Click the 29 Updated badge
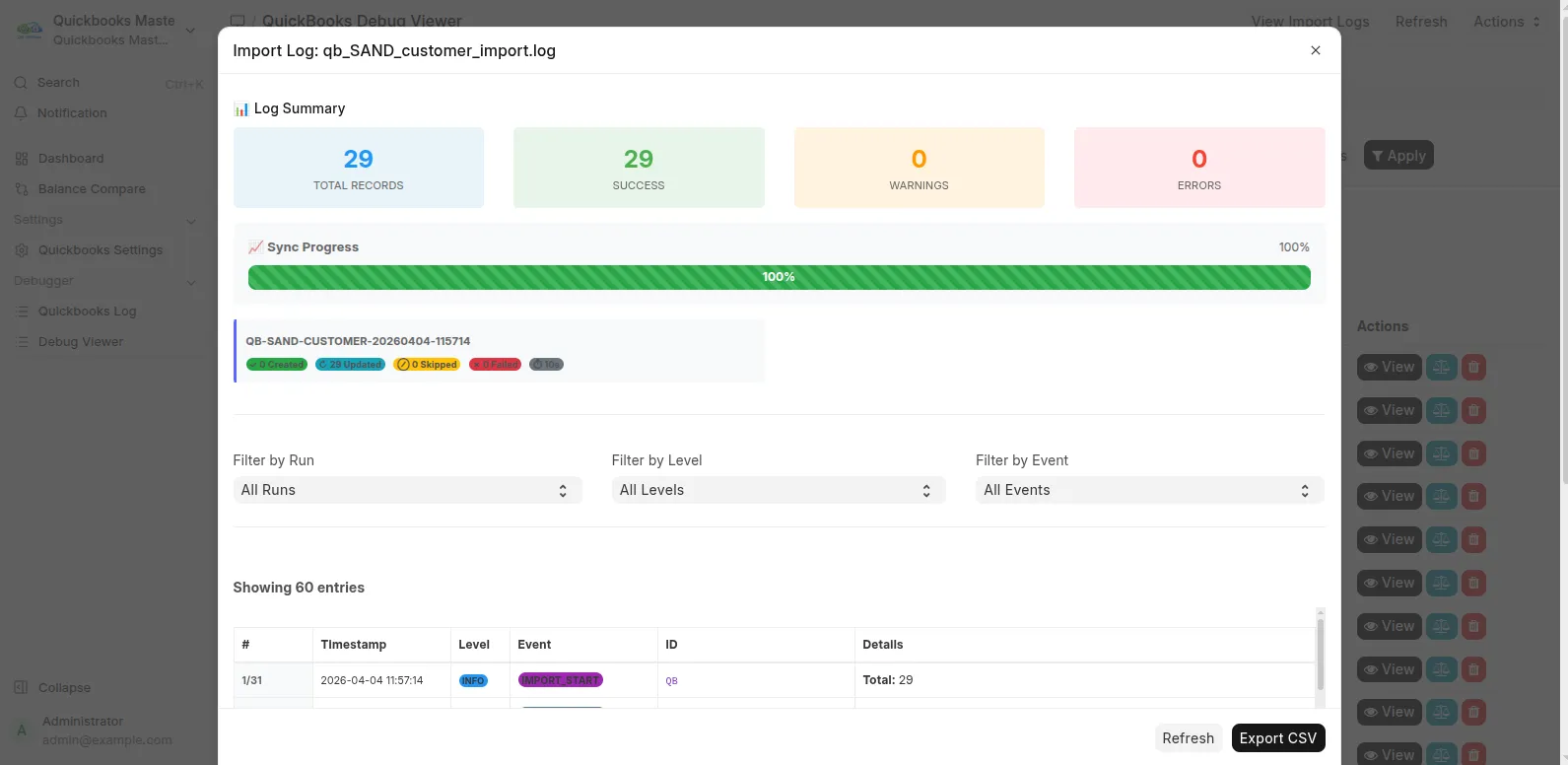The image size is (1568, 765). [x=350, y=365]
